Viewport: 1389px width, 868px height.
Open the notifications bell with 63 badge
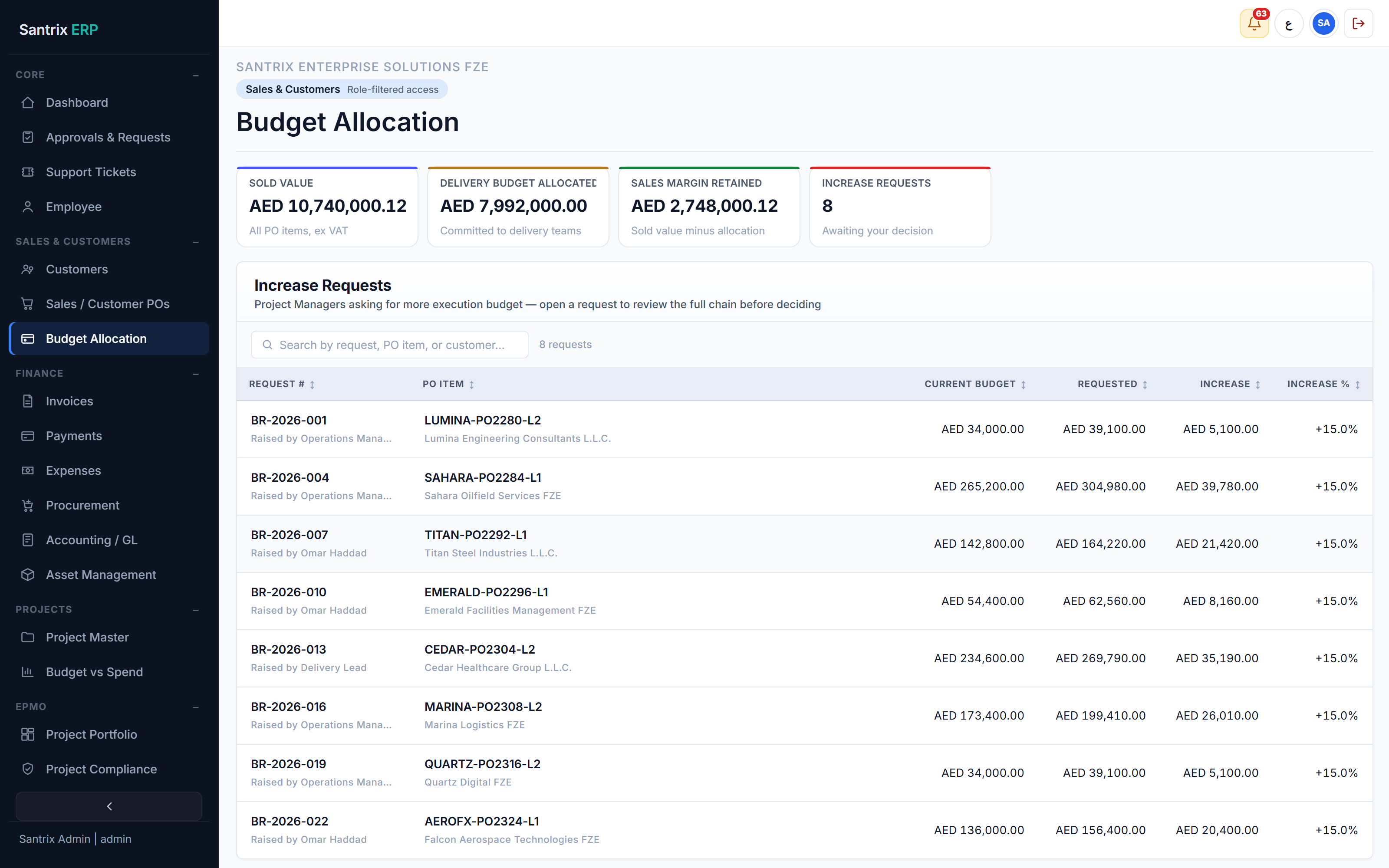1254,23
